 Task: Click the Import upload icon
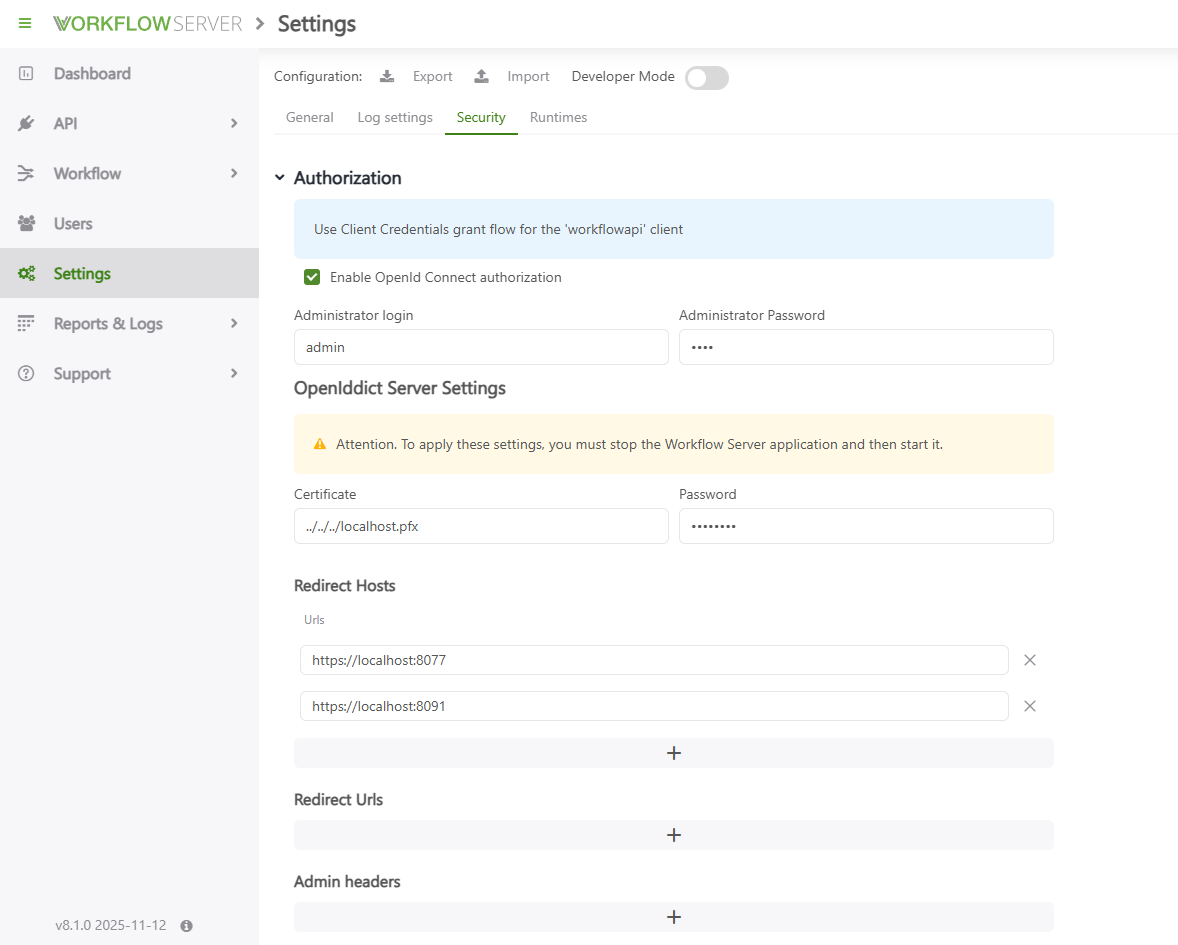click(482, 77)
